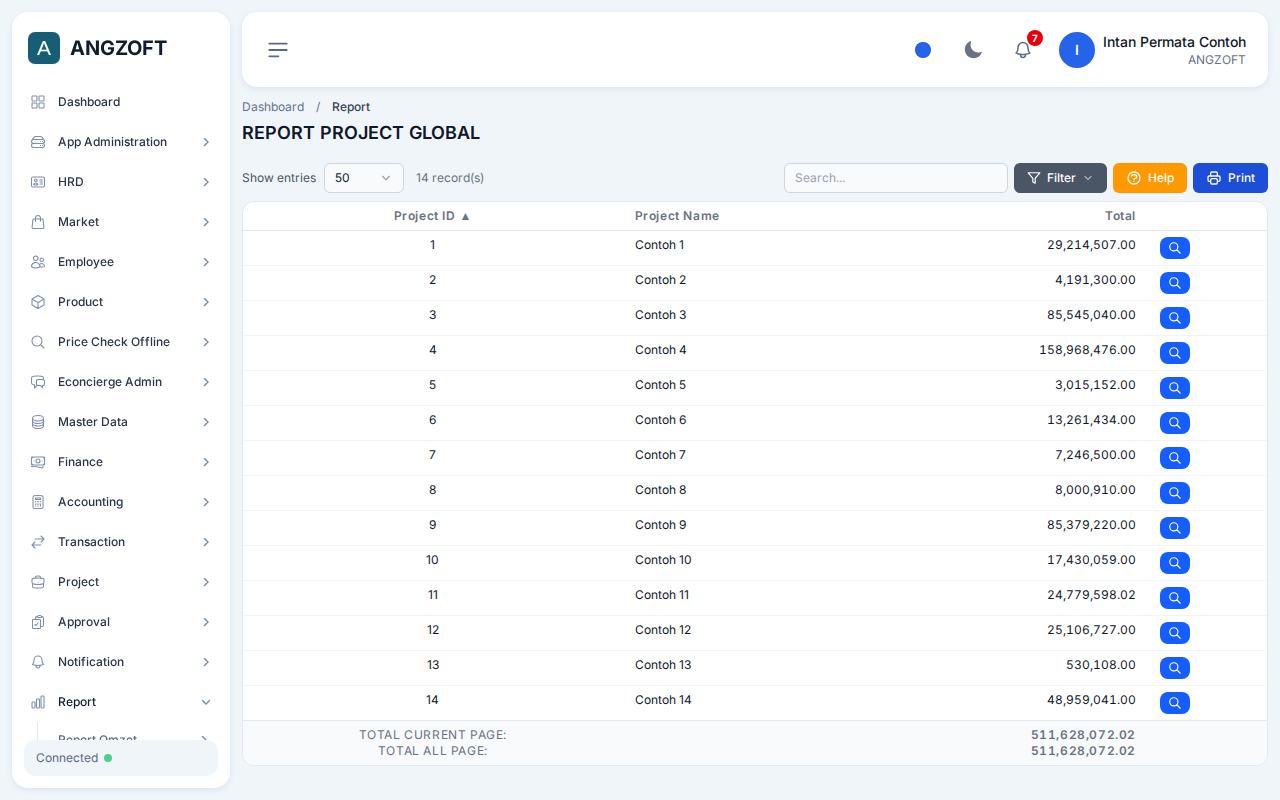View details for Contoh 7 row

click(x=1175, y=458)
